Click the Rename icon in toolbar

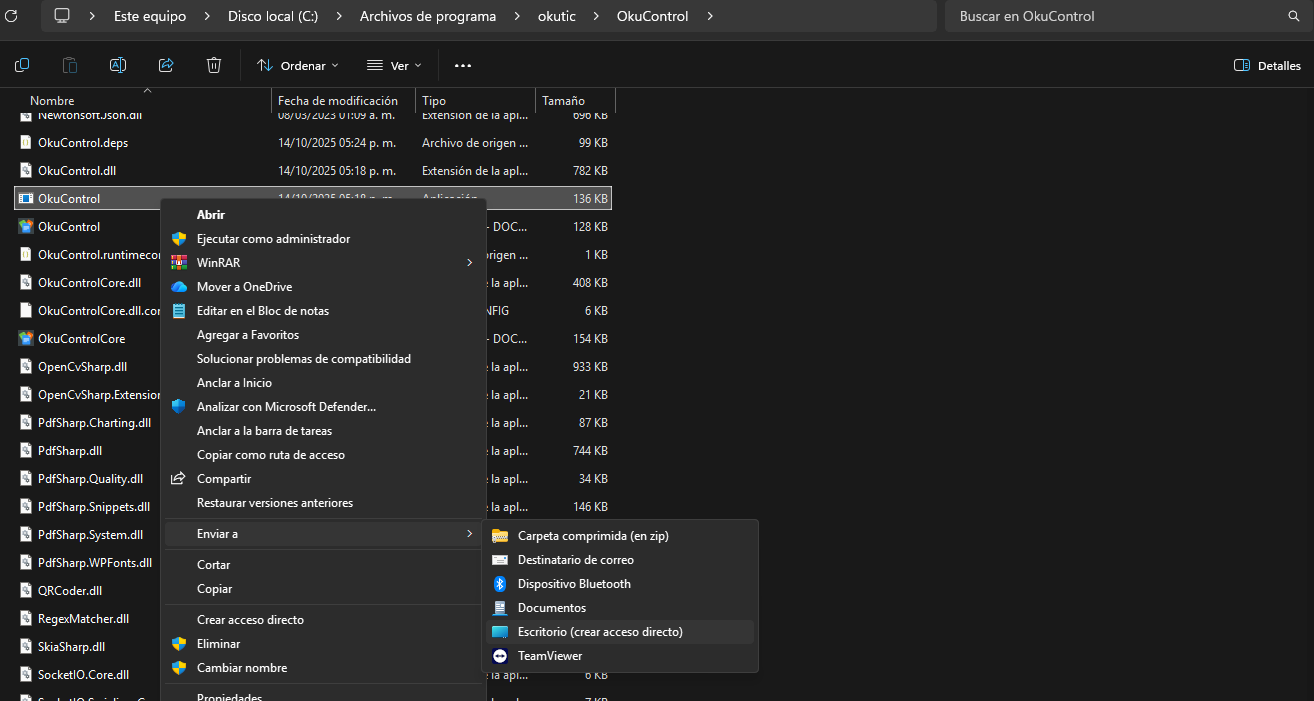(x=118, y=65)
